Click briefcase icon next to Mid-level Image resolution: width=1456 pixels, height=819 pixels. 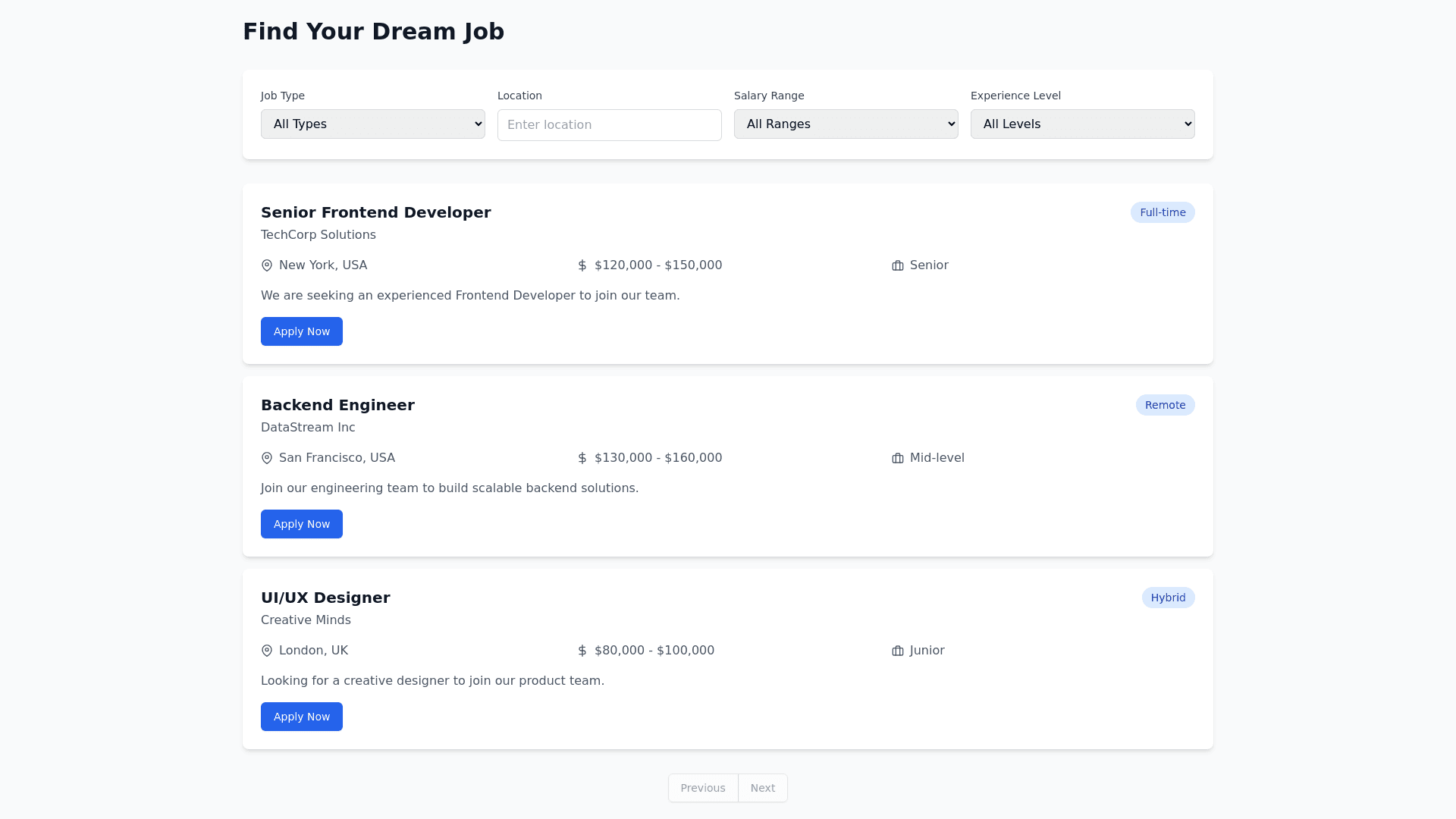pyautogui.click(x=898, y=458)
